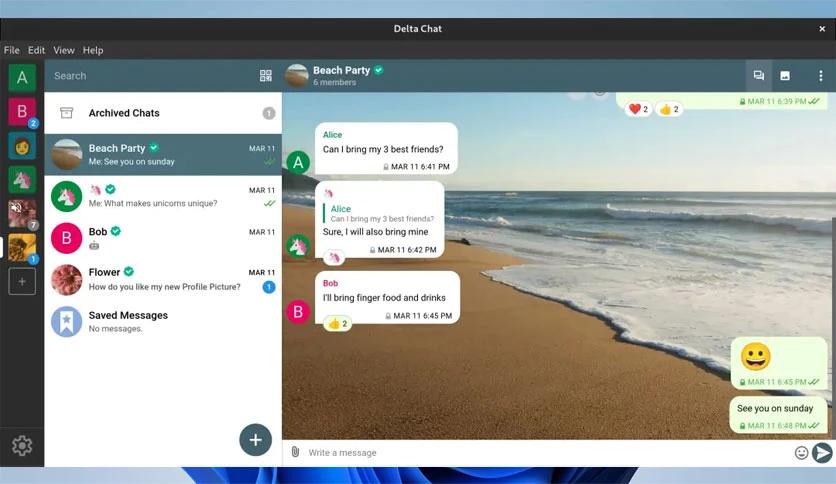This screenshot has height=484, width=836.
Task: Toggle thumbs up reaction on top message
Action: tap(669, 109)
